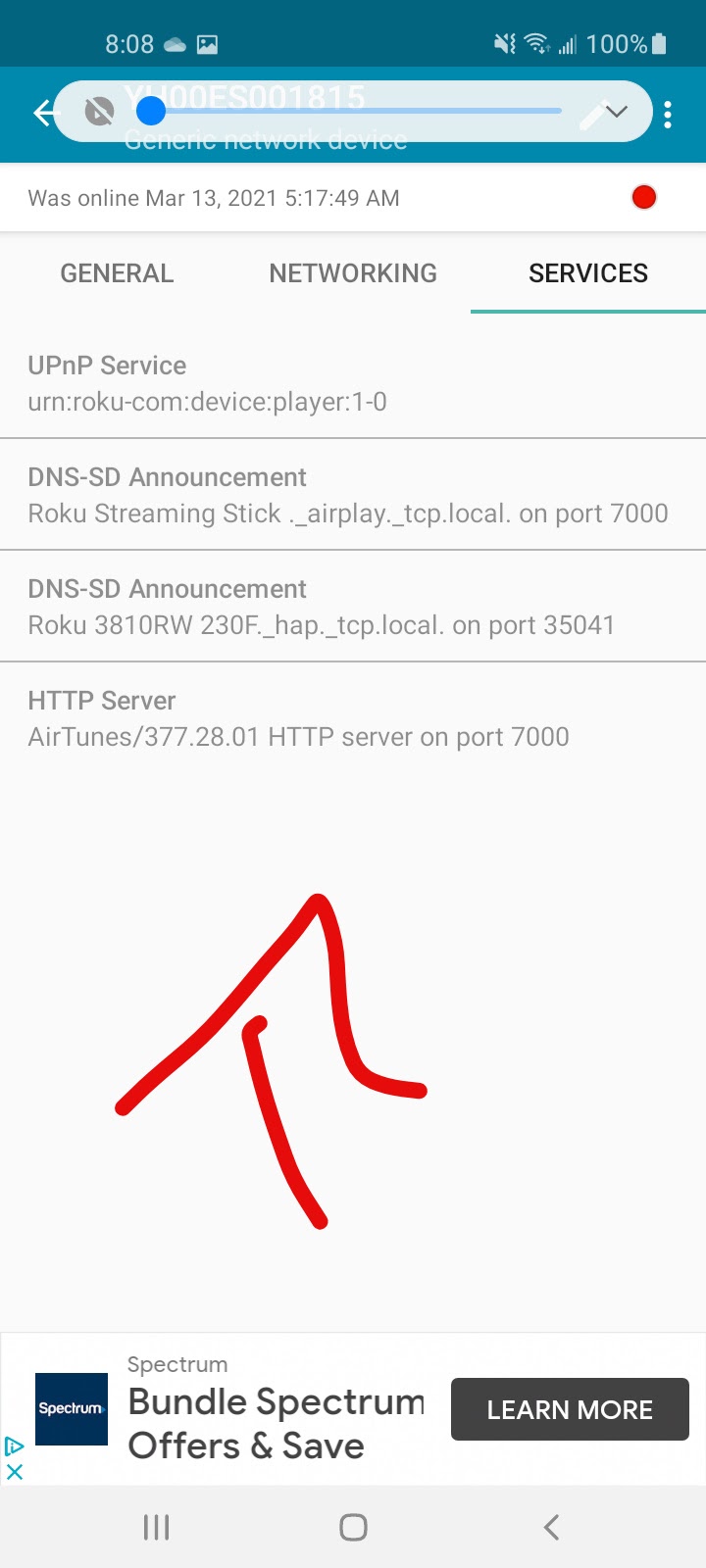The width and height of the screenshot is (706, 1568).
Task: Select the pen tool in overlay bar
Action: (x=592, y=116)
